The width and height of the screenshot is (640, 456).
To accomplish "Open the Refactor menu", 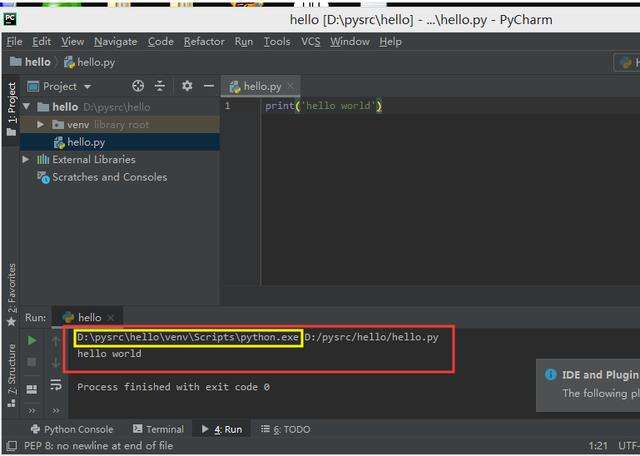I will pos(204,42).
